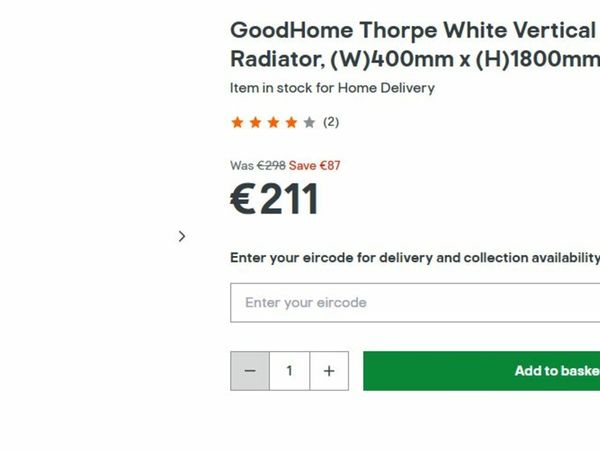Open the (2) reviews count link

(331, 122)
